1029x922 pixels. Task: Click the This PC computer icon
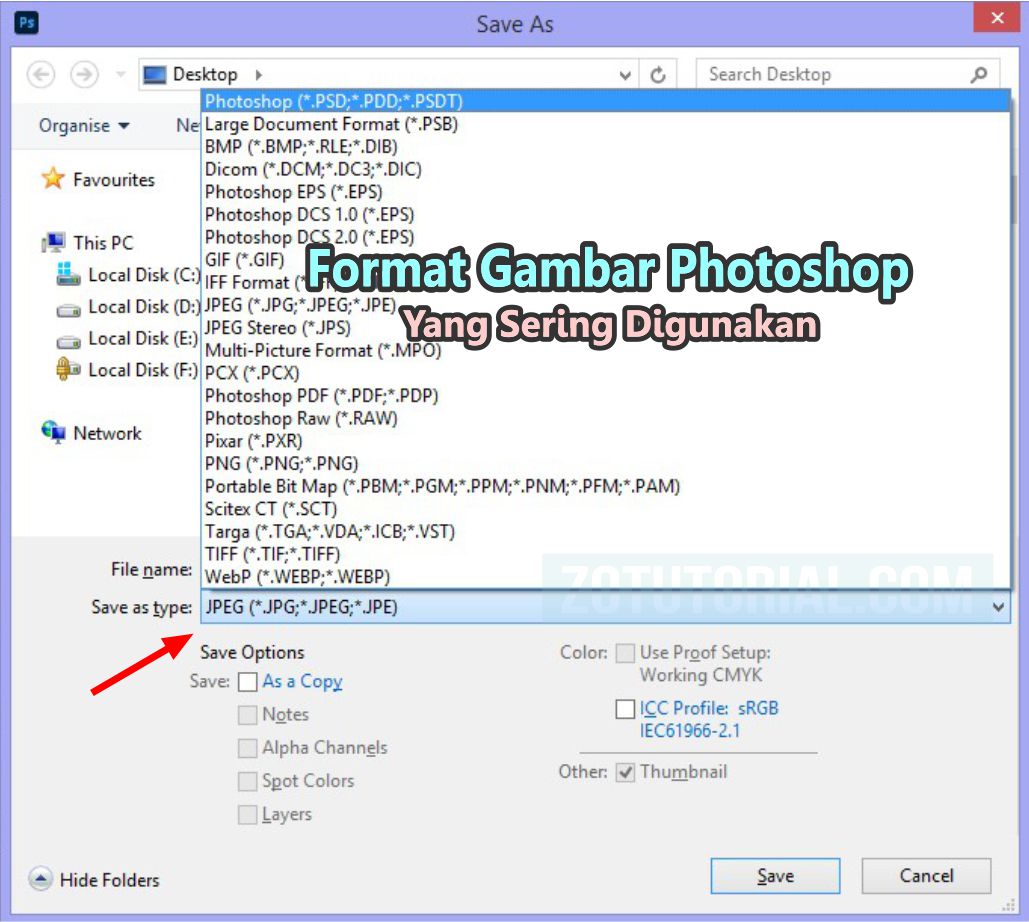[x=52, y=242]
